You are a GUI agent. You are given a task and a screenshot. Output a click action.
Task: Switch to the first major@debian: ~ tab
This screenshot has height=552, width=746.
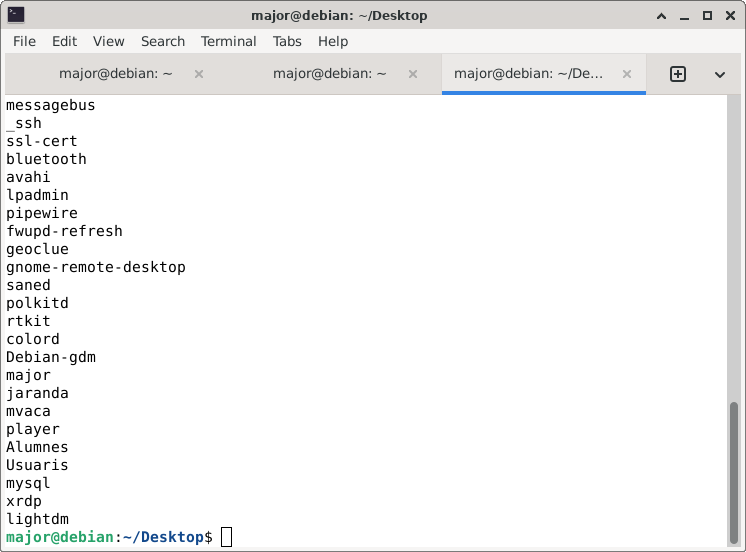115,74
